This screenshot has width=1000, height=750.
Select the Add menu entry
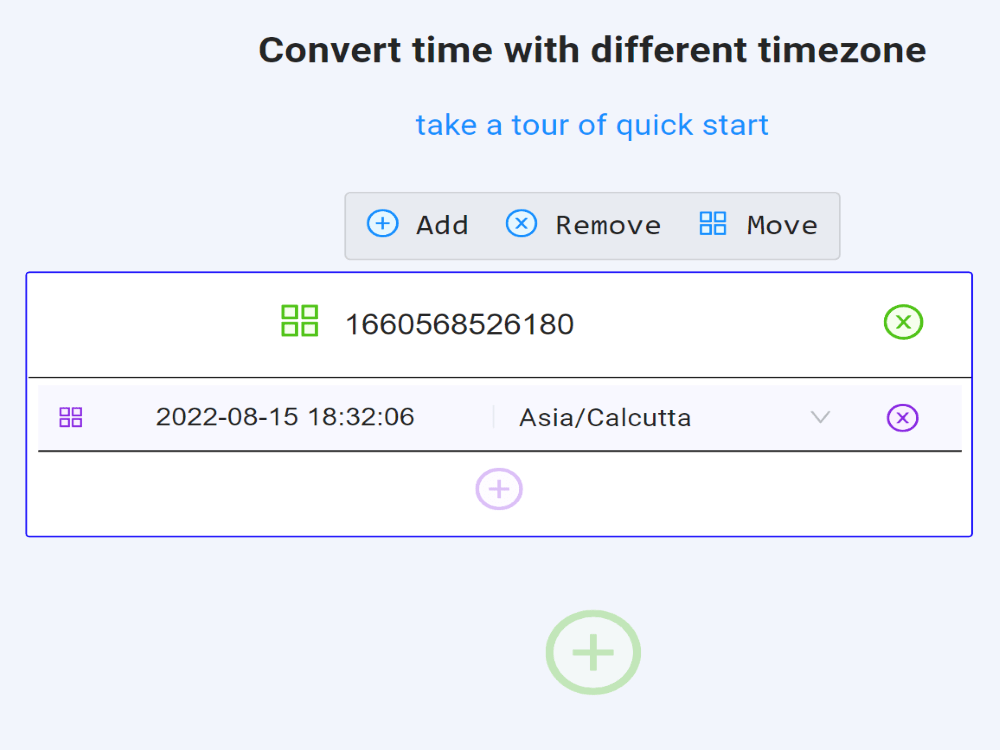click(x=441, y=224)
